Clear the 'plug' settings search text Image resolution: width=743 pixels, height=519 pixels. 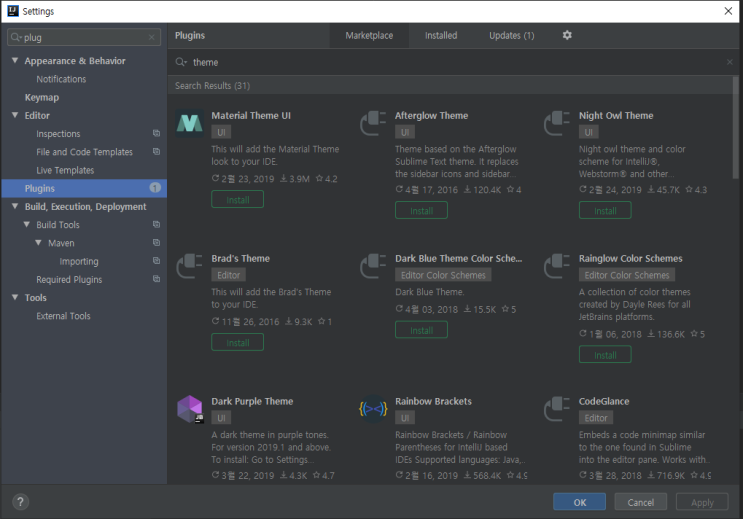click(x=152, y=37)
